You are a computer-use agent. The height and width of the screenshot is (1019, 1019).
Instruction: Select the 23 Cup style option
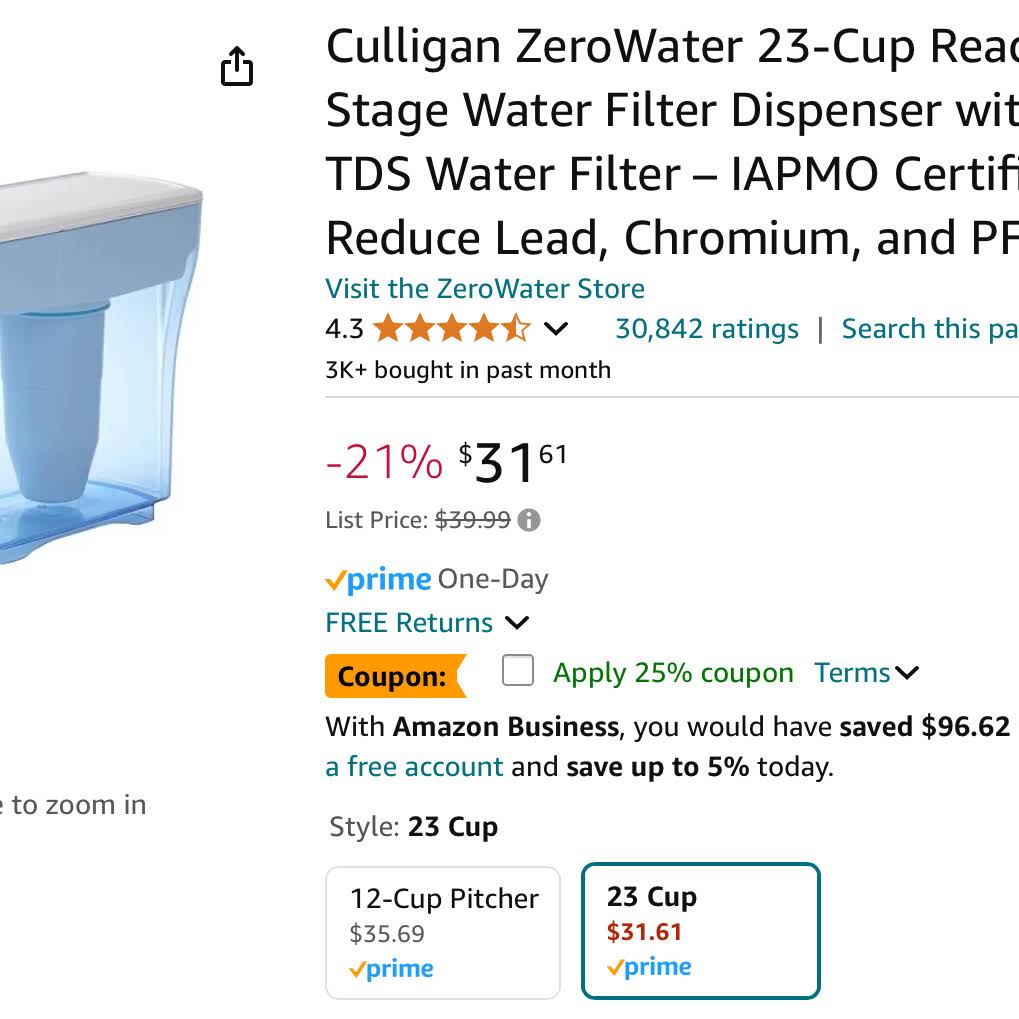click(x=701, y=931)
